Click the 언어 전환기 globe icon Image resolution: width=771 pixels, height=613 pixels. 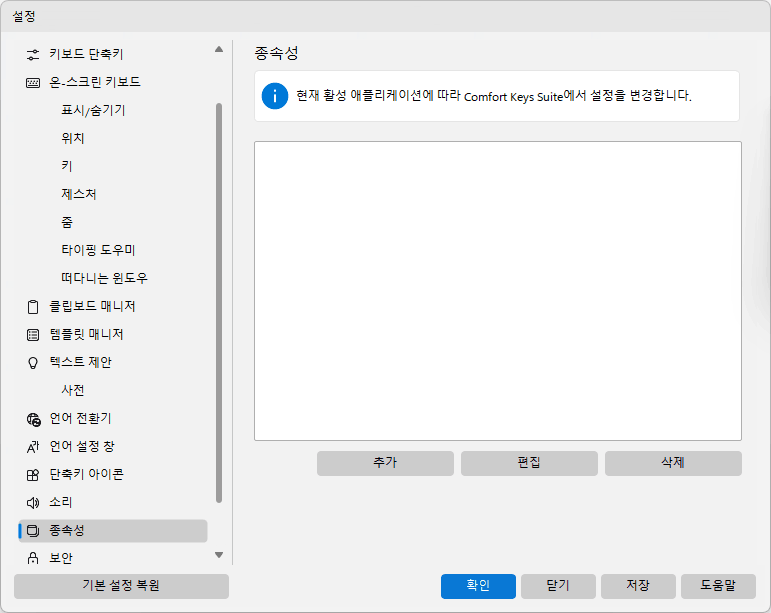click(33, 419)
